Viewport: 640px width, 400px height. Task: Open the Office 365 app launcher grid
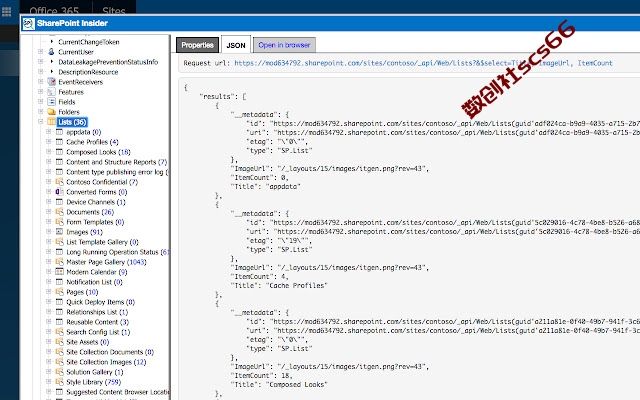tap(7, 11)
